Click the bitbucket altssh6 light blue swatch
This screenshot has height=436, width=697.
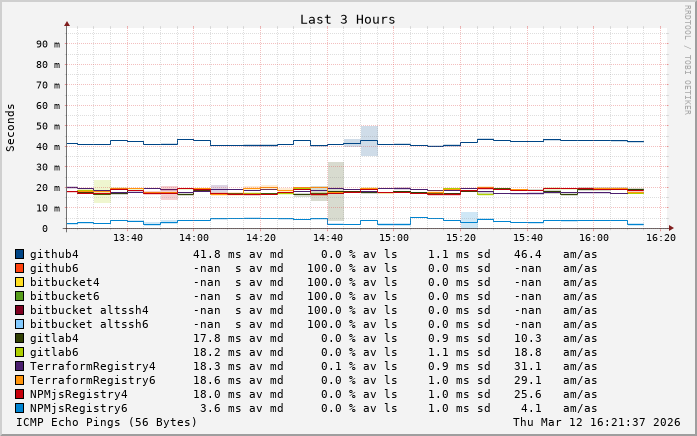coord(20,324)
